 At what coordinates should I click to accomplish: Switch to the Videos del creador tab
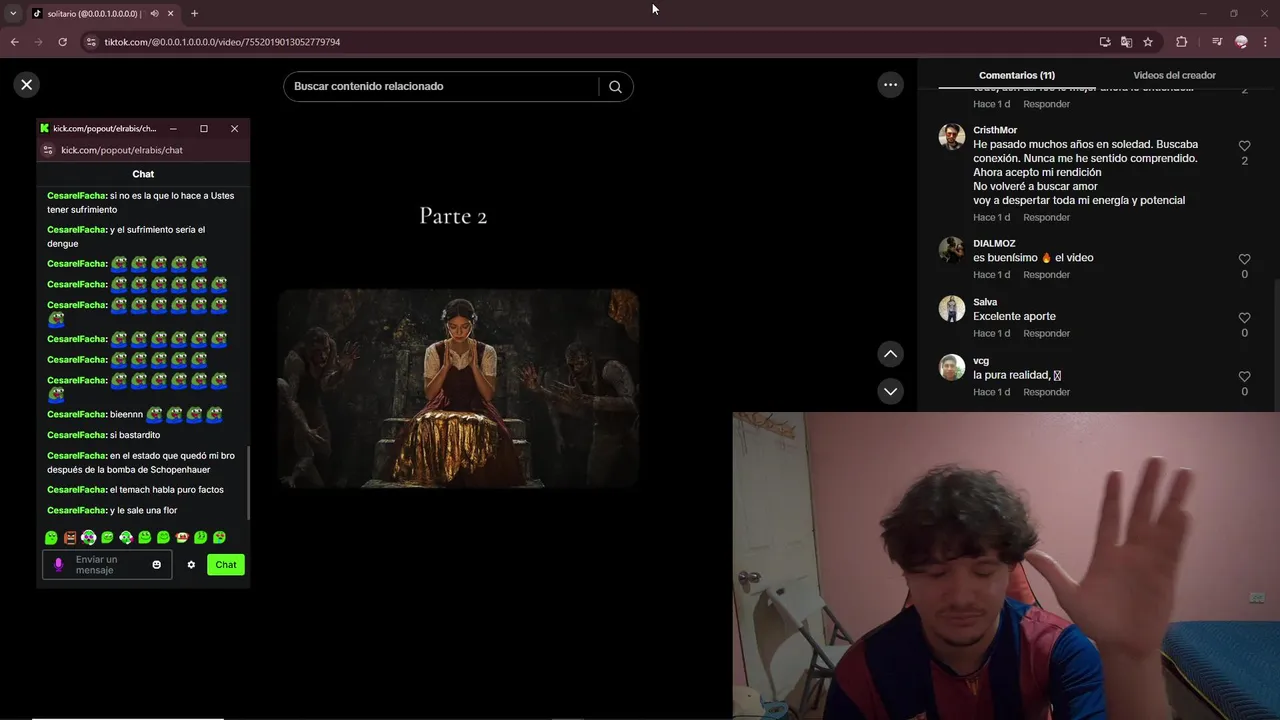[x=1174, y=75]
